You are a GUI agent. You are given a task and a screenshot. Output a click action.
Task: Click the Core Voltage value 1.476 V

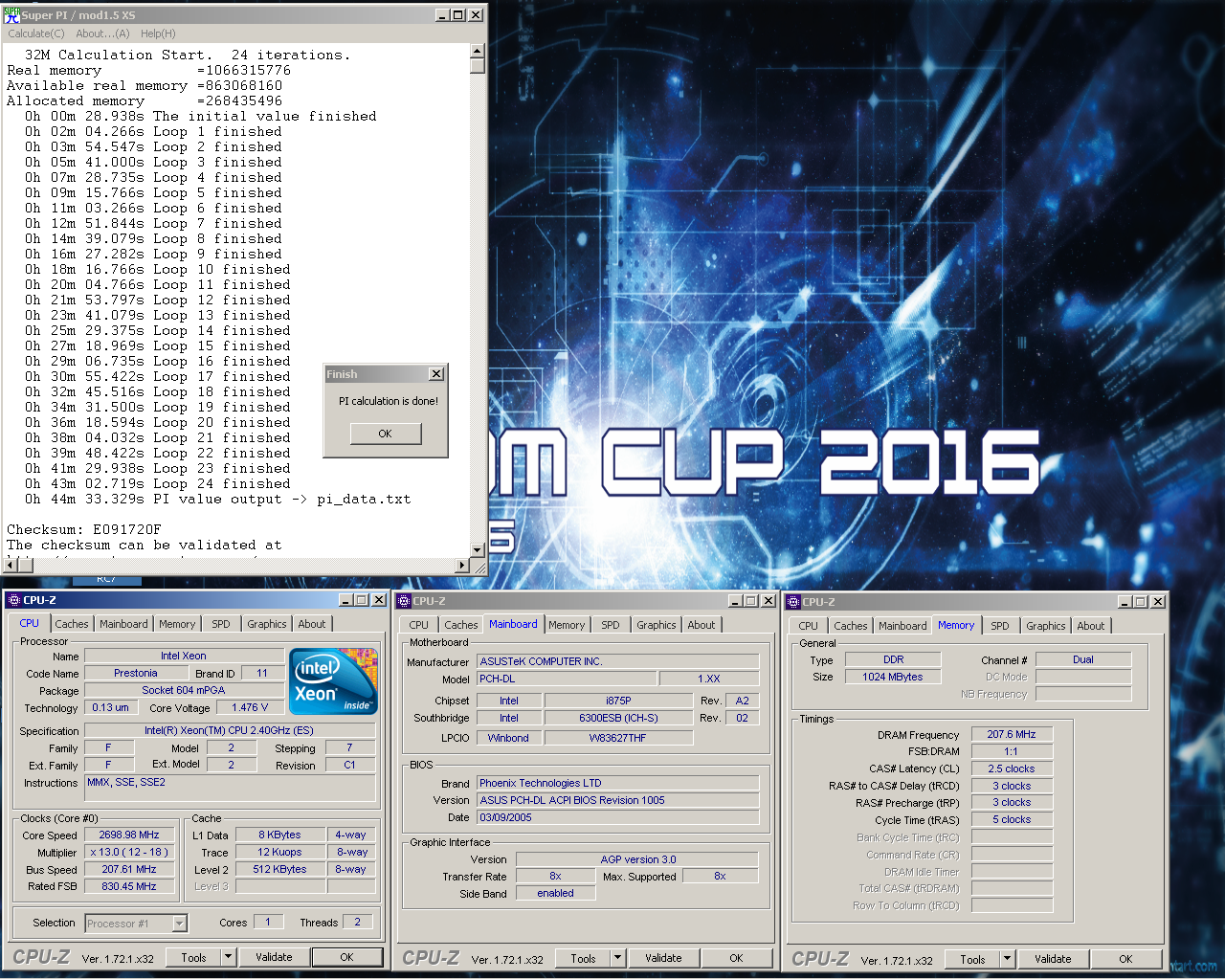[251, 707]
